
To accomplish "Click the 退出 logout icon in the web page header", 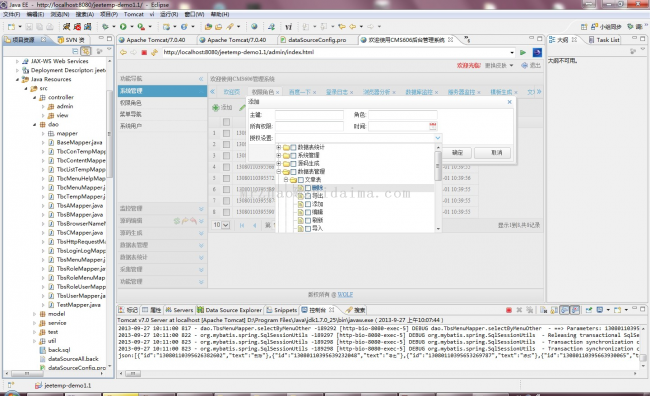I will point(524,65).
